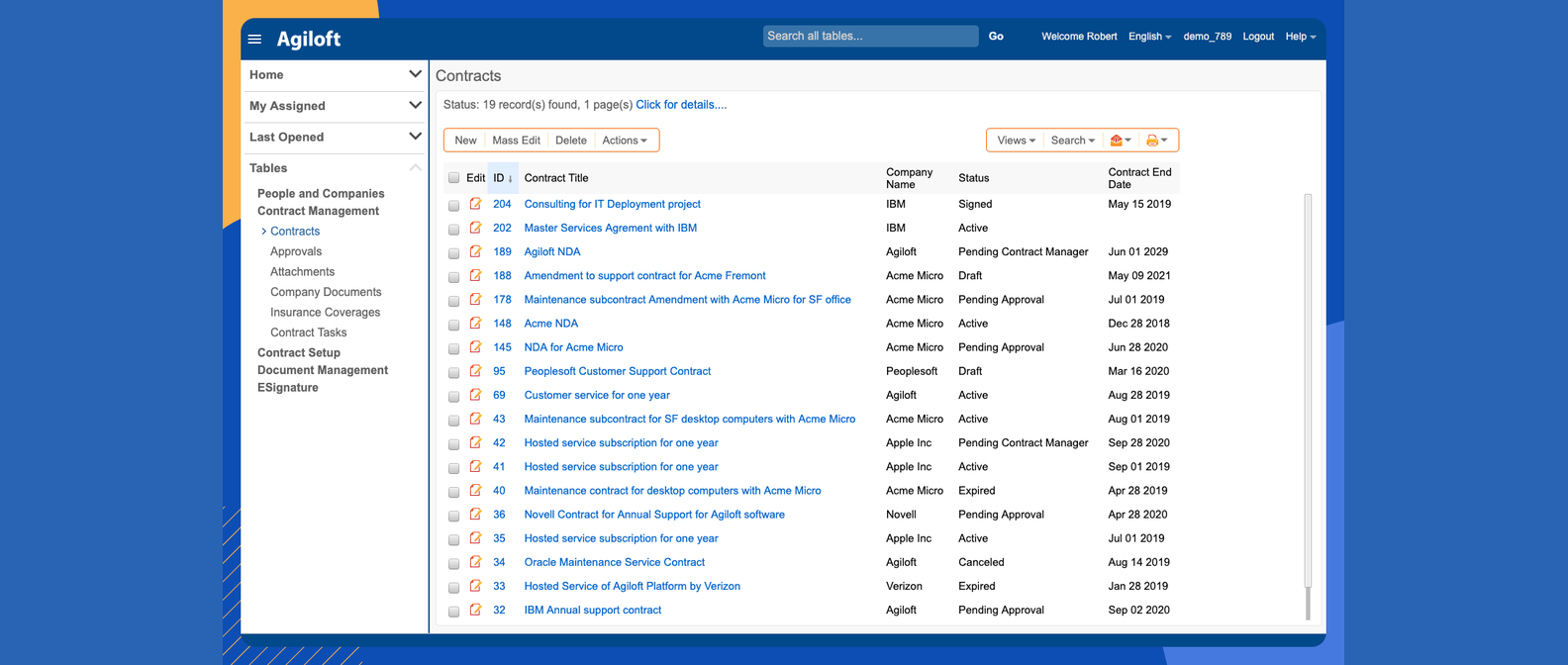Expand the My Assigned section chevron
1568x665 pixels.
pyautogui.click(x=415, y=105)
